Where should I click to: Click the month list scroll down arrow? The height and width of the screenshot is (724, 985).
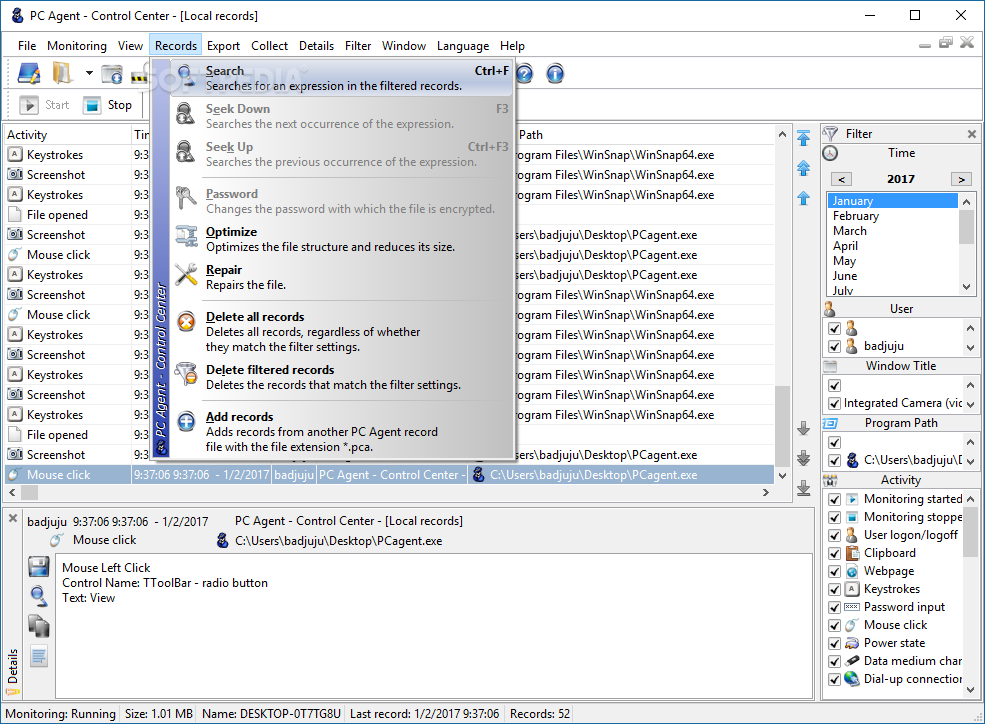[x=967, y=287]
